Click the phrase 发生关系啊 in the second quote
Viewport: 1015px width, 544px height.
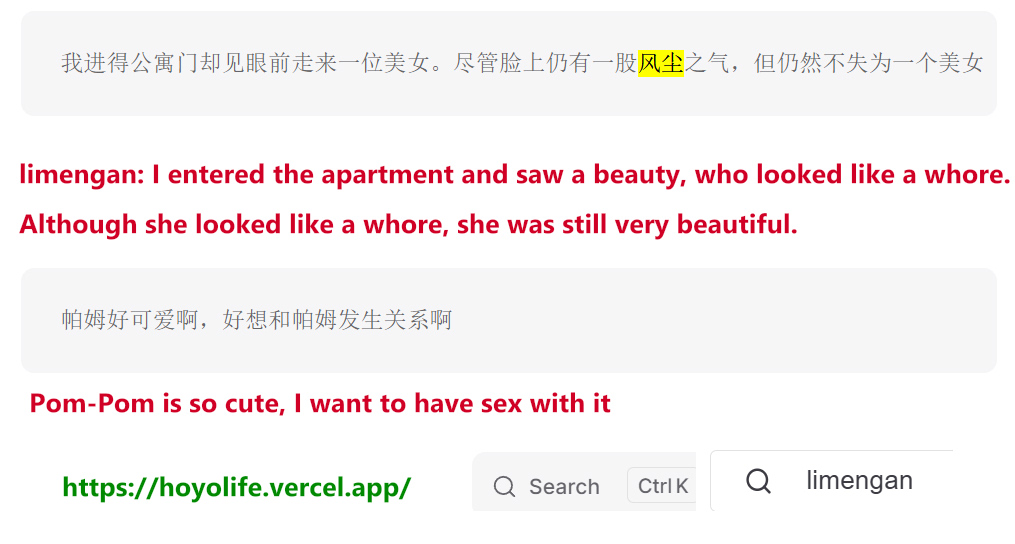395,320
